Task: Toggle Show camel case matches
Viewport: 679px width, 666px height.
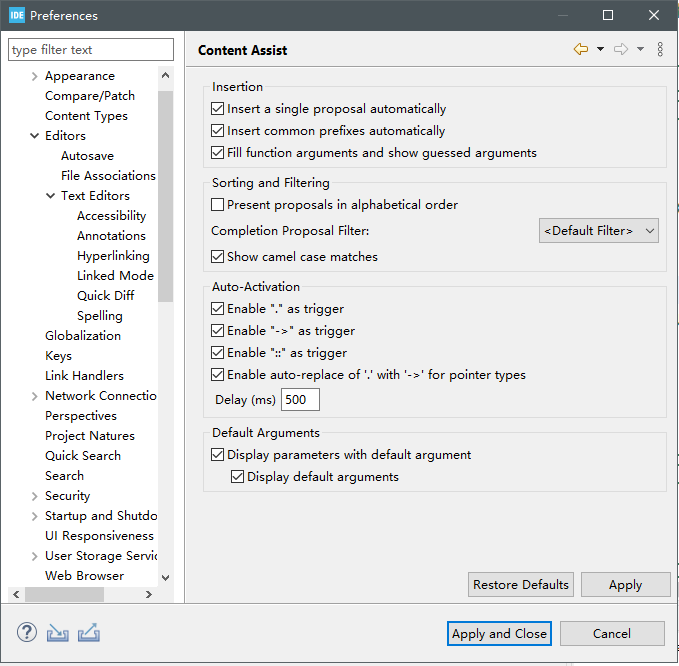Action: (x=217, y=256)
